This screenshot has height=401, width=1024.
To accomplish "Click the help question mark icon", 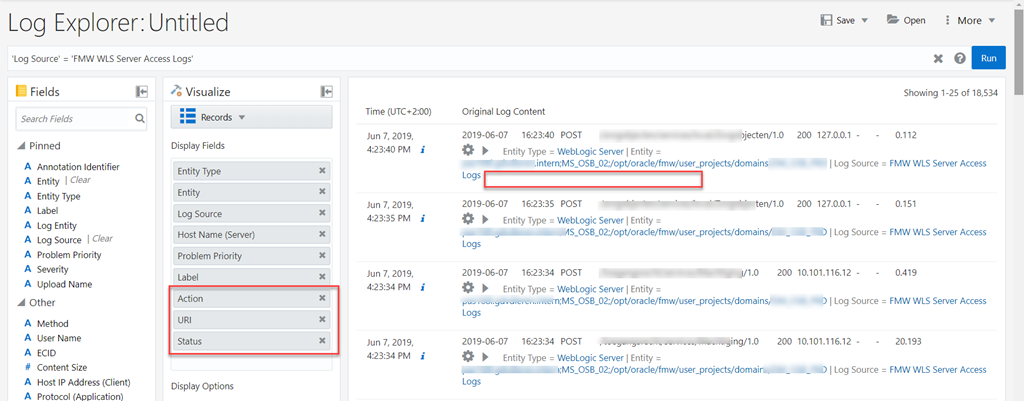I will 960,59.
